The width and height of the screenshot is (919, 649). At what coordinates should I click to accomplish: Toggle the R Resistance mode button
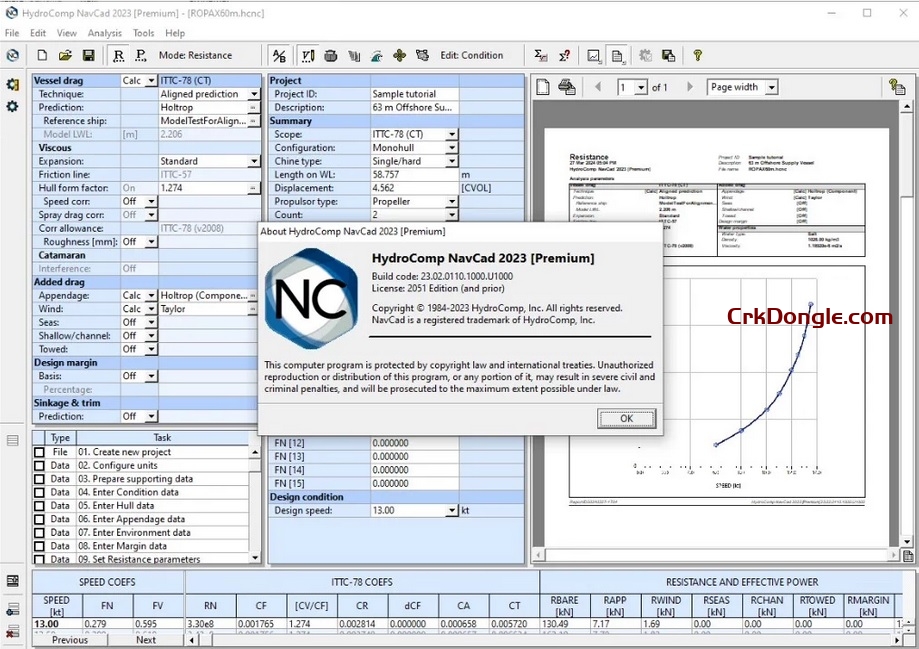click(120, 55)
